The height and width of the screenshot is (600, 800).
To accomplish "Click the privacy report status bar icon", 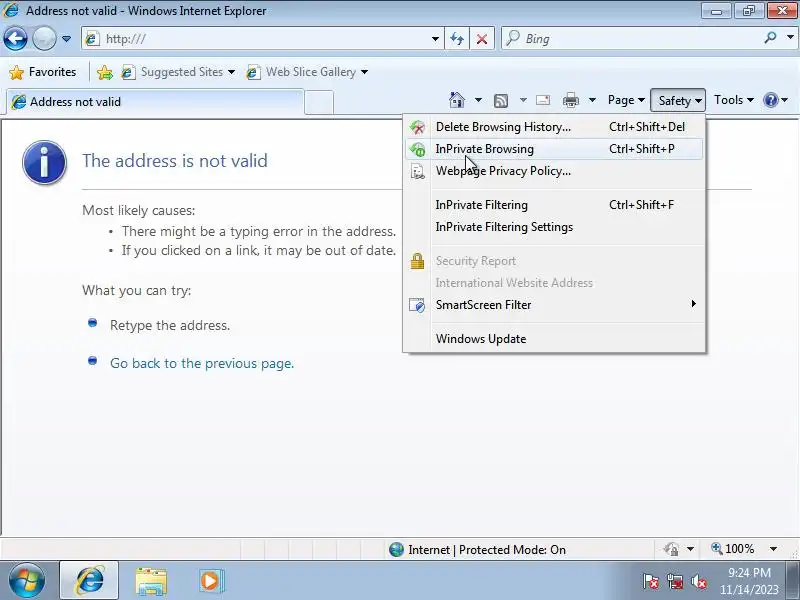I will coord(671,549).
